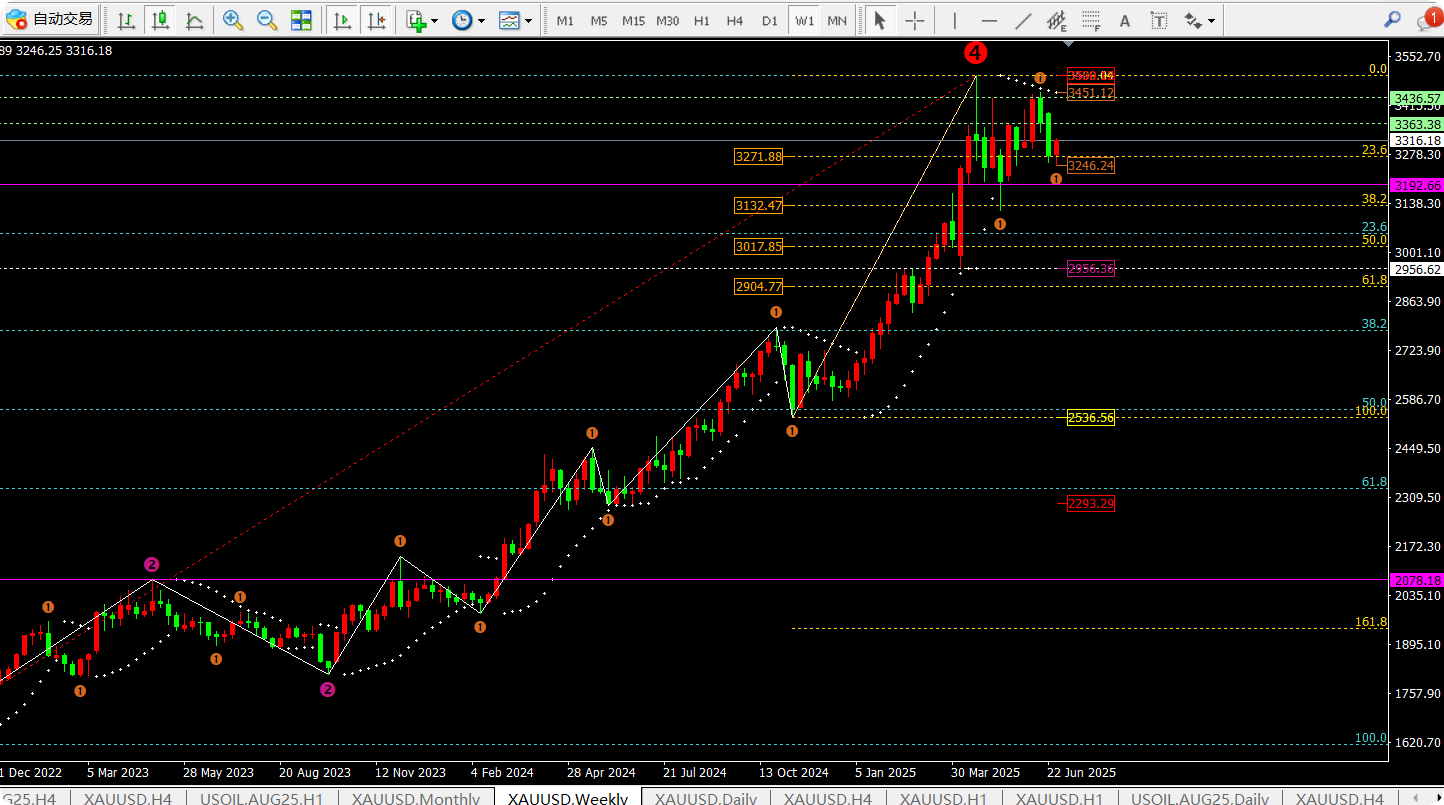This screenshot has height=805, width=1444.
Task: Select the M15 timeframe
Action: (x=633, y=20)
